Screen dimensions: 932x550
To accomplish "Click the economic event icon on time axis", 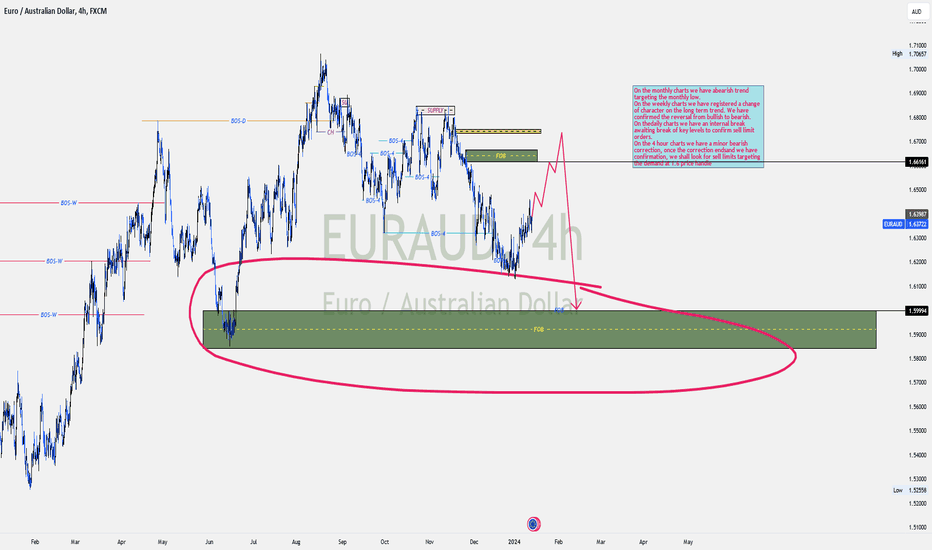I will click(x=533, y=524).
